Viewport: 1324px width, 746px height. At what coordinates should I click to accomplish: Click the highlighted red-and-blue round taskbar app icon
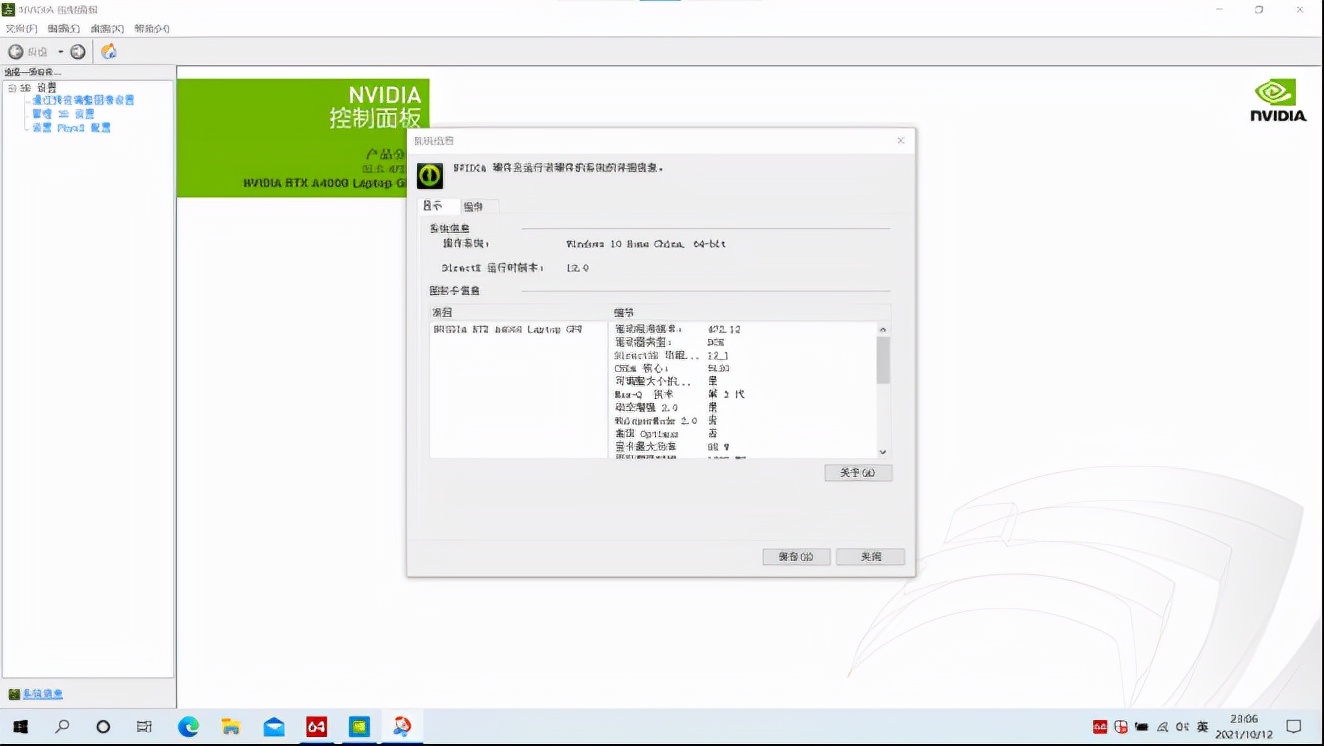point(402,727)
